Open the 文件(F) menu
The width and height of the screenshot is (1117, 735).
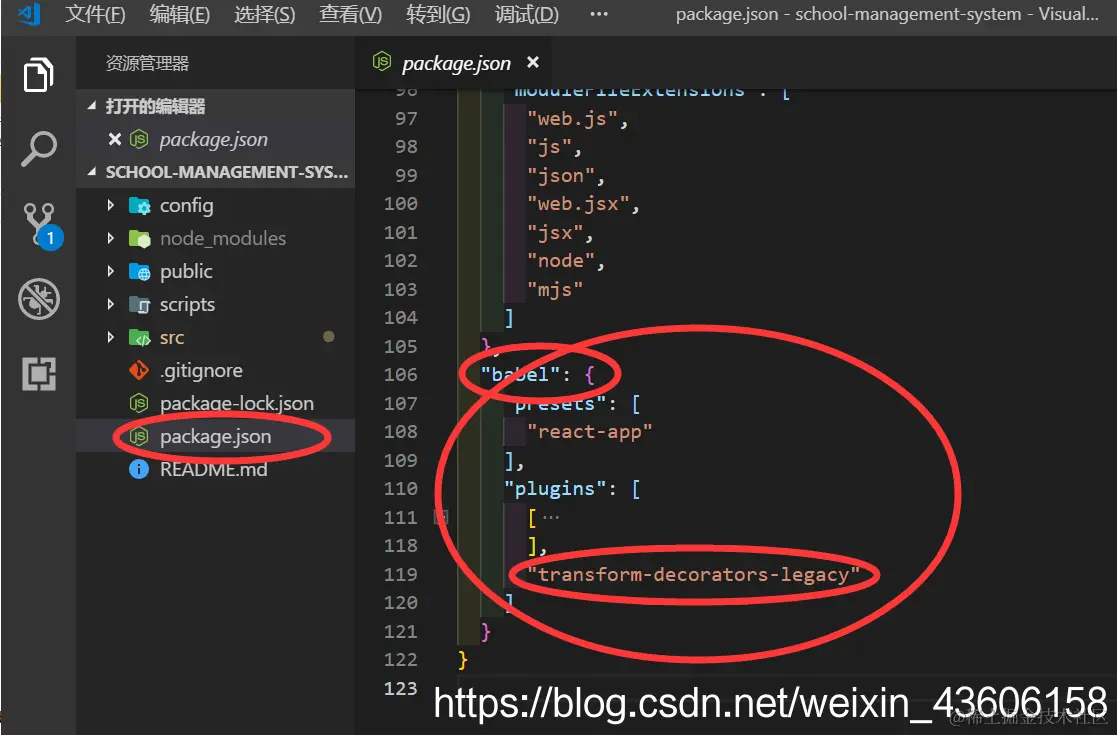click(95, 14)
